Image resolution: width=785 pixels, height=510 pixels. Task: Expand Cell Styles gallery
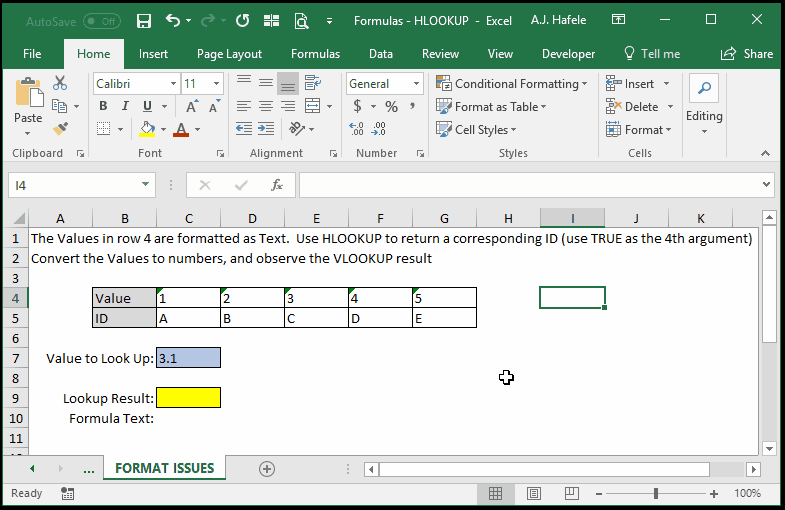tap(476, 130)
